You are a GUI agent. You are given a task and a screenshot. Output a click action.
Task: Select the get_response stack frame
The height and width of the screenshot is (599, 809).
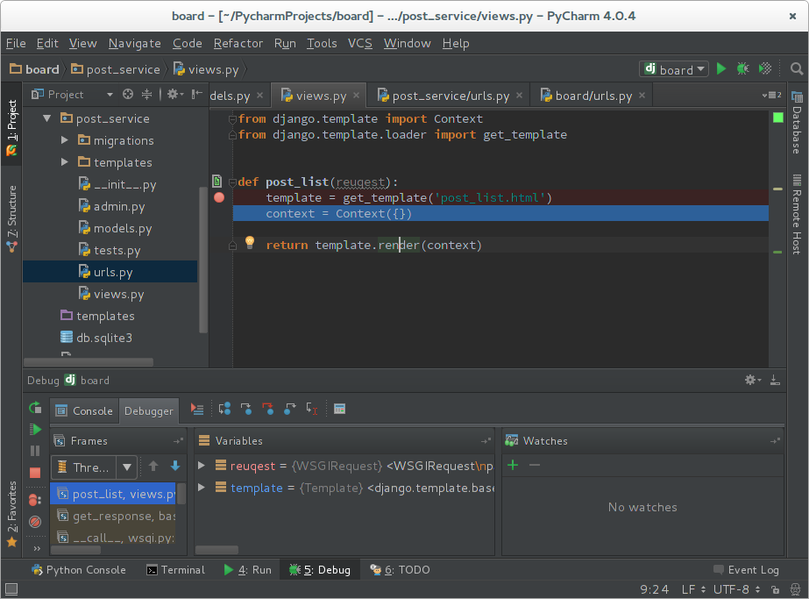[x=114, y=515]
